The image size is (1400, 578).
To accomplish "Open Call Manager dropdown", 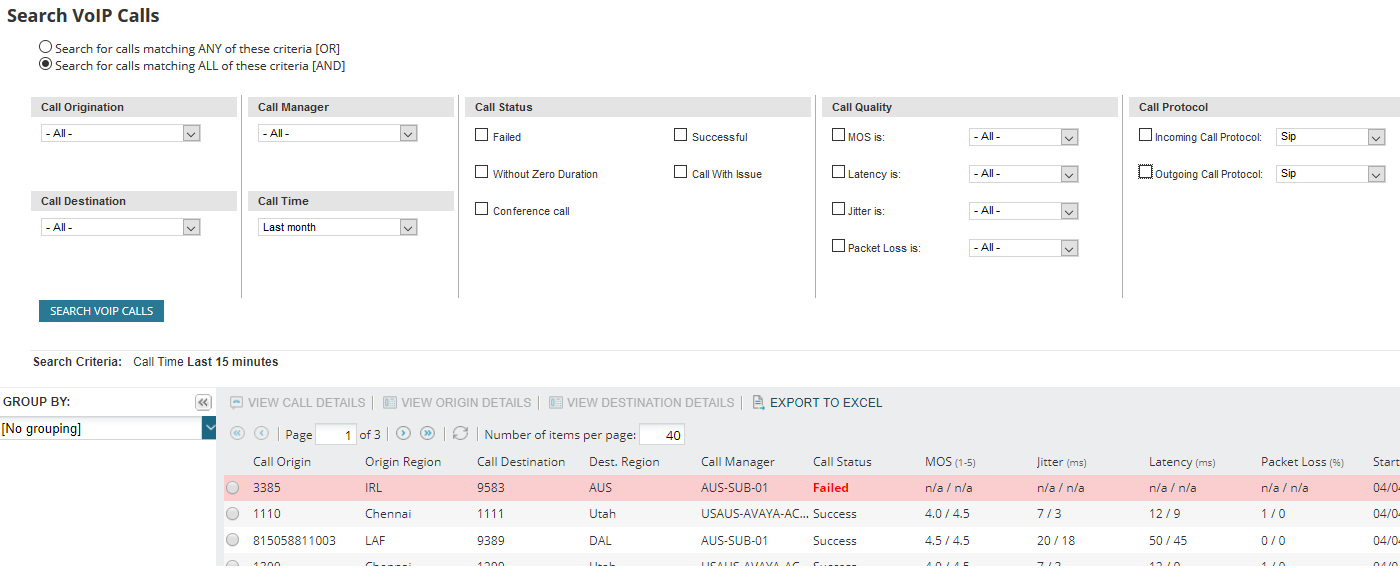I will tap(338, 133).
